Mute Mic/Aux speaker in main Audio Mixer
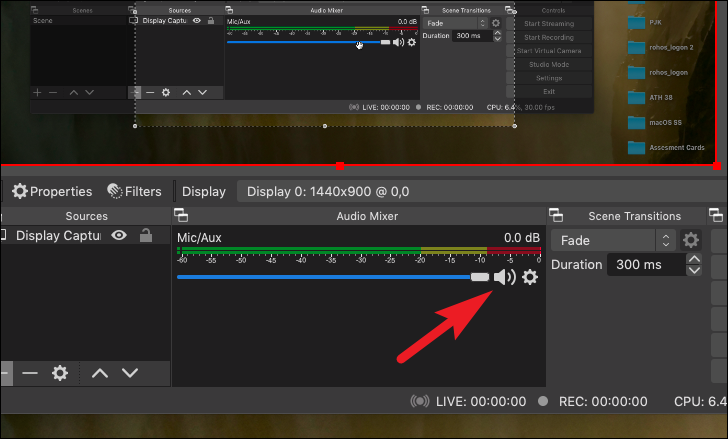728x439 pixels. tap(505, 277)
